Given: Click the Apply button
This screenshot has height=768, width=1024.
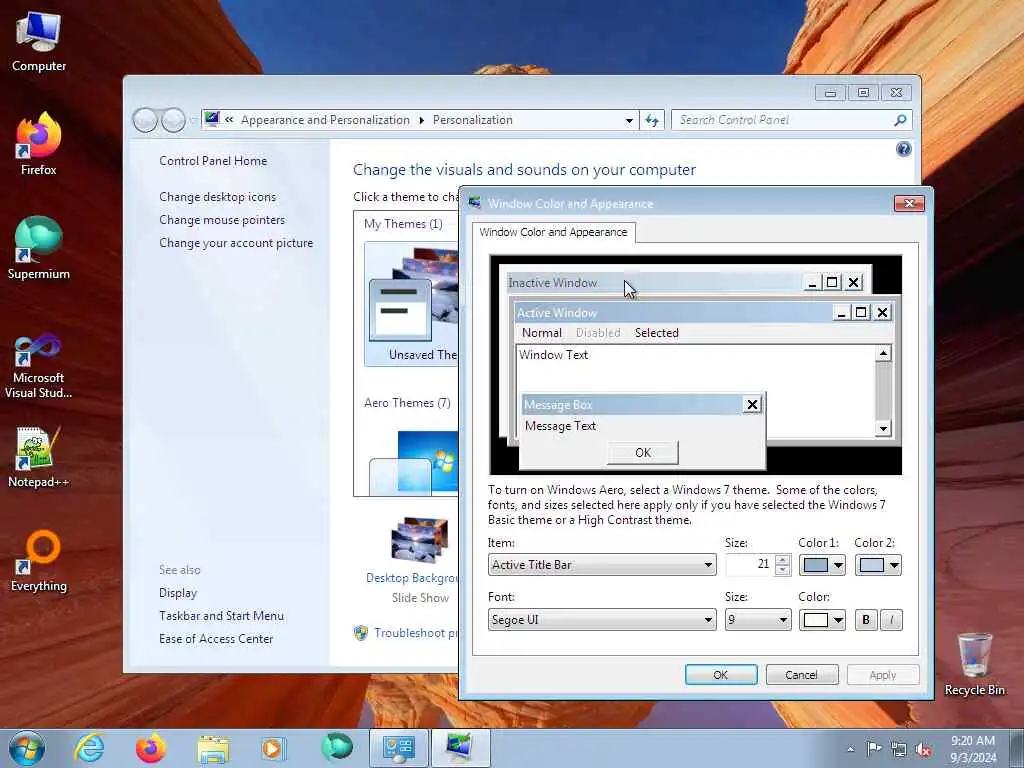Looking at the screenshot, I should [x=882, y=675].
